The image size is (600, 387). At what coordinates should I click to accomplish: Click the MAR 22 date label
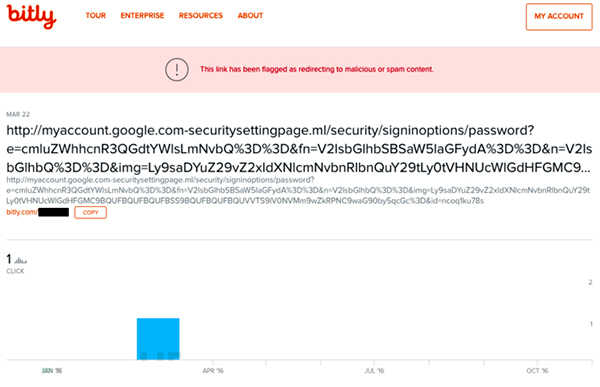(18, 114)
